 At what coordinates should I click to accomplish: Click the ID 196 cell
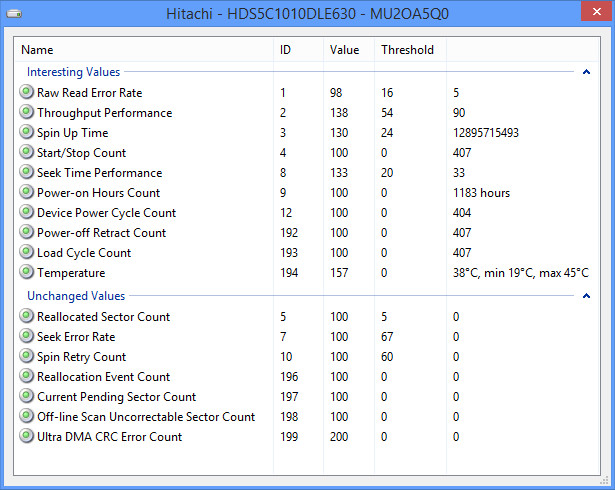pyautogui.click(x=289, y=377)
